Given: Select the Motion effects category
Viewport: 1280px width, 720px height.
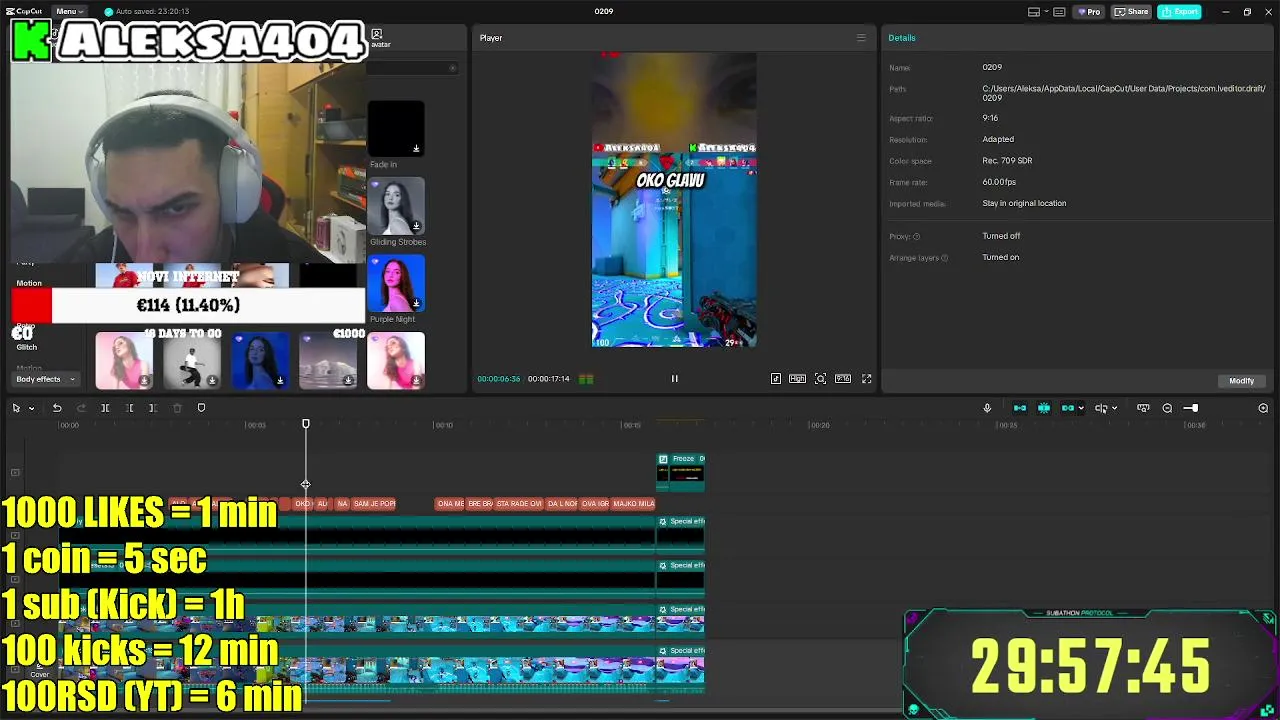Looking at the screenshot, I should (29, 283).
